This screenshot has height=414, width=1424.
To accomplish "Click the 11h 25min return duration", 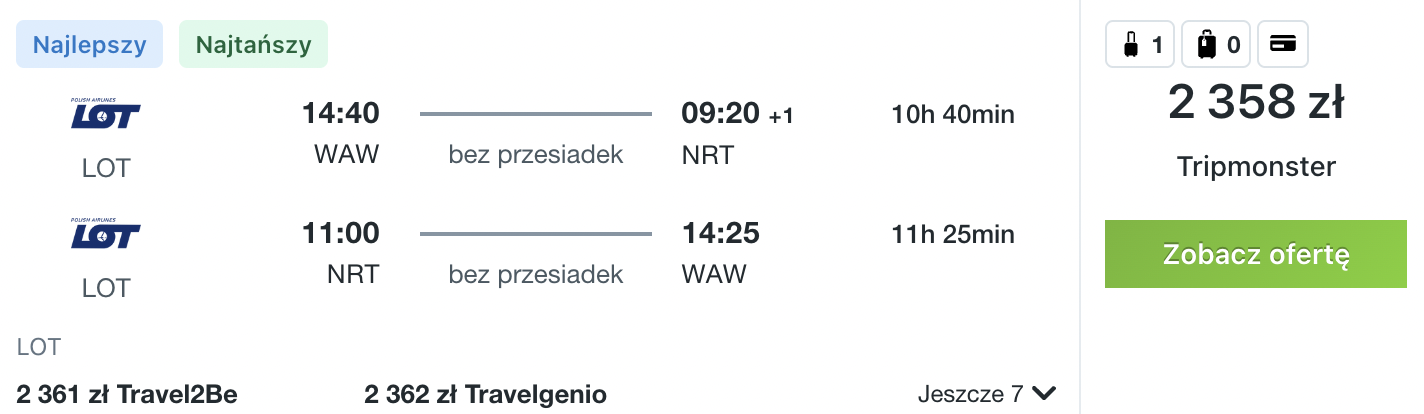I will point(953,234).
